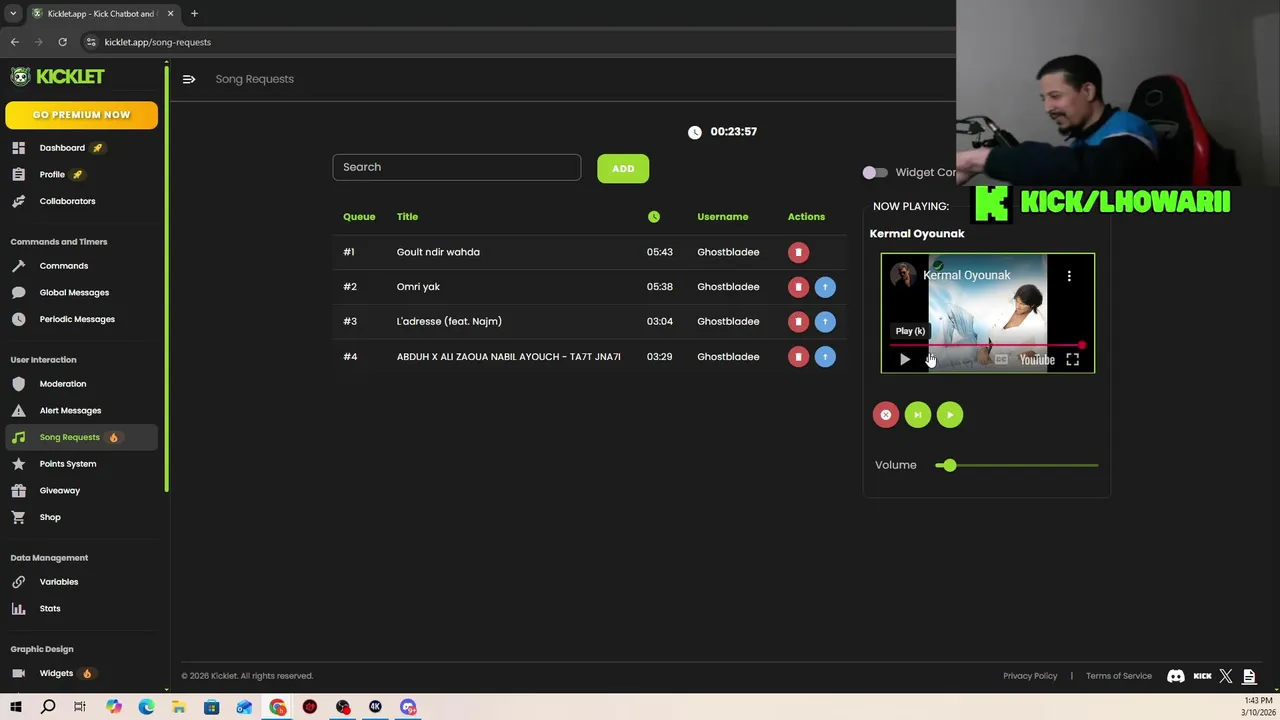Click the Variables link icon

[x=18, y=582]
